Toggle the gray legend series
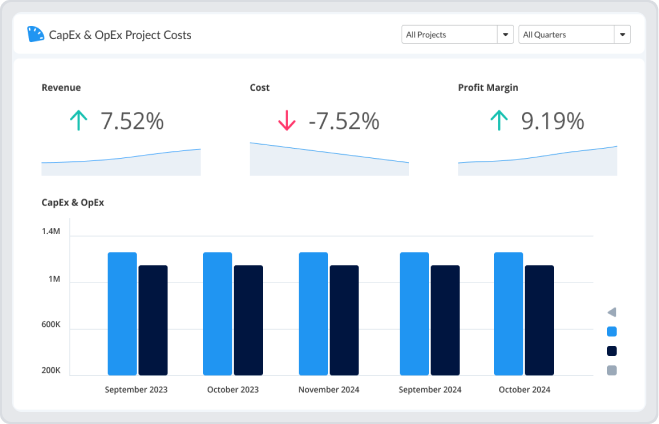The height and width of the screenshot is (424, 659). pos(612,371)
